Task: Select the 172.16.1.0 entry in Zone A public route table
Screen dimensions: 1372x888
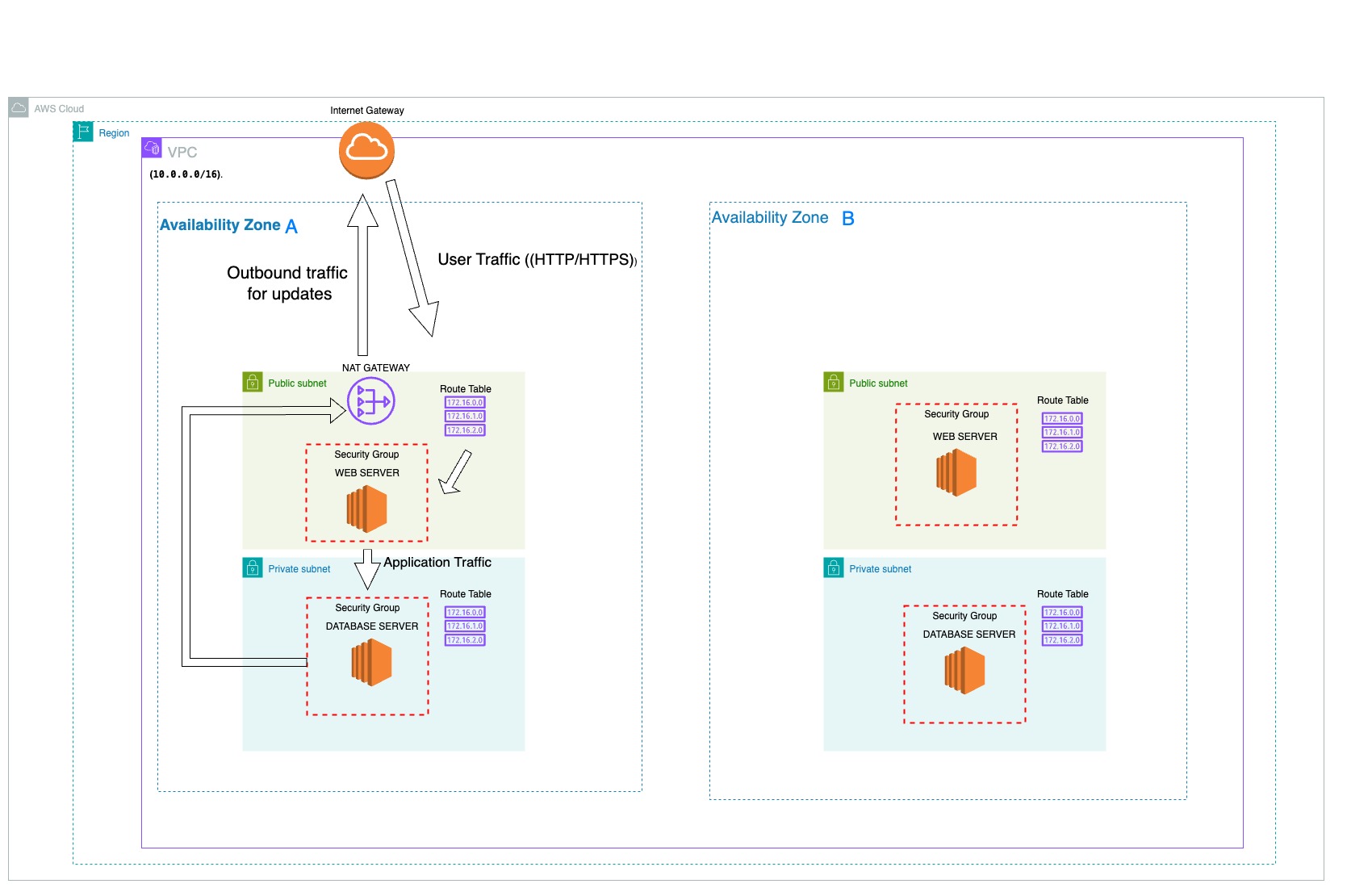Action: tap(464, 417)
